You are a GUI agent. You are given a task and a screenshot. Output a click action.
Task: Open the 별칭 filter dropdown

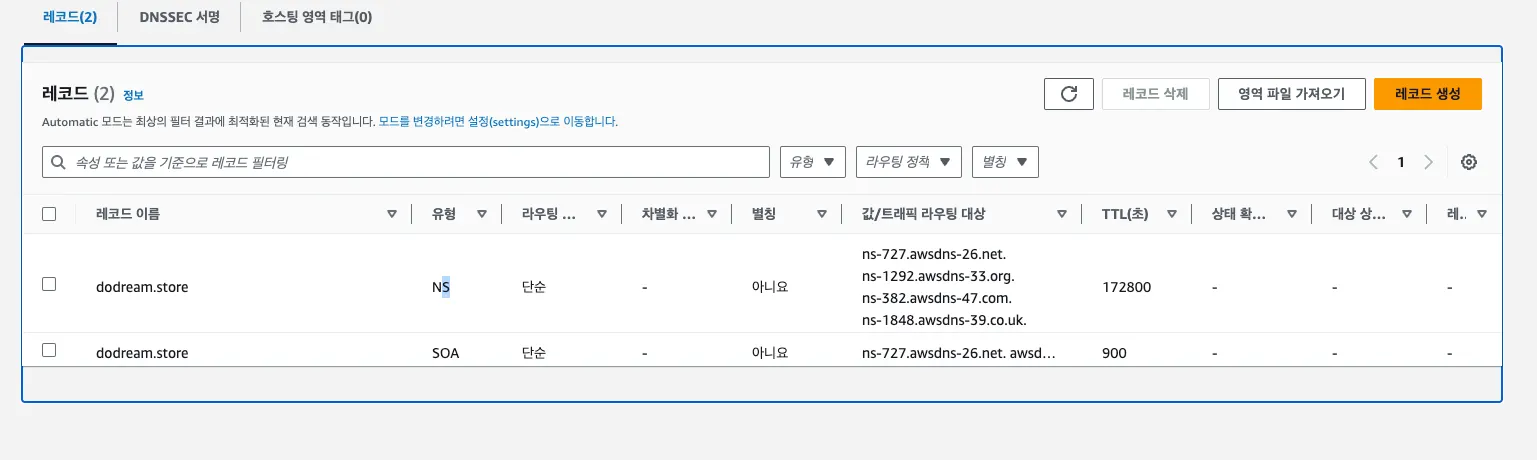tap(1004, 162)
